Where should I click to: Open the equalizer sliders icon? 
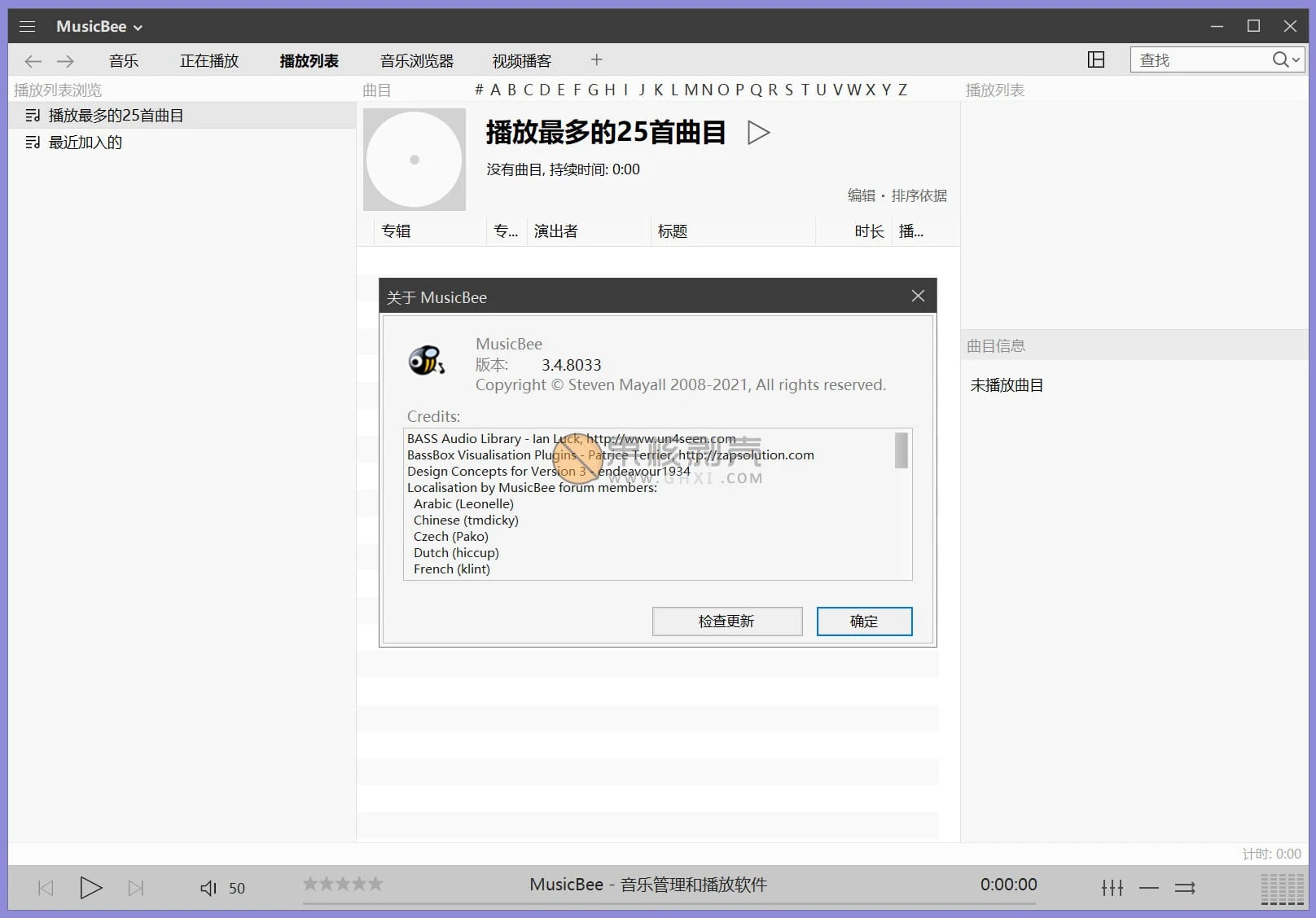(x=1112, y=888)
